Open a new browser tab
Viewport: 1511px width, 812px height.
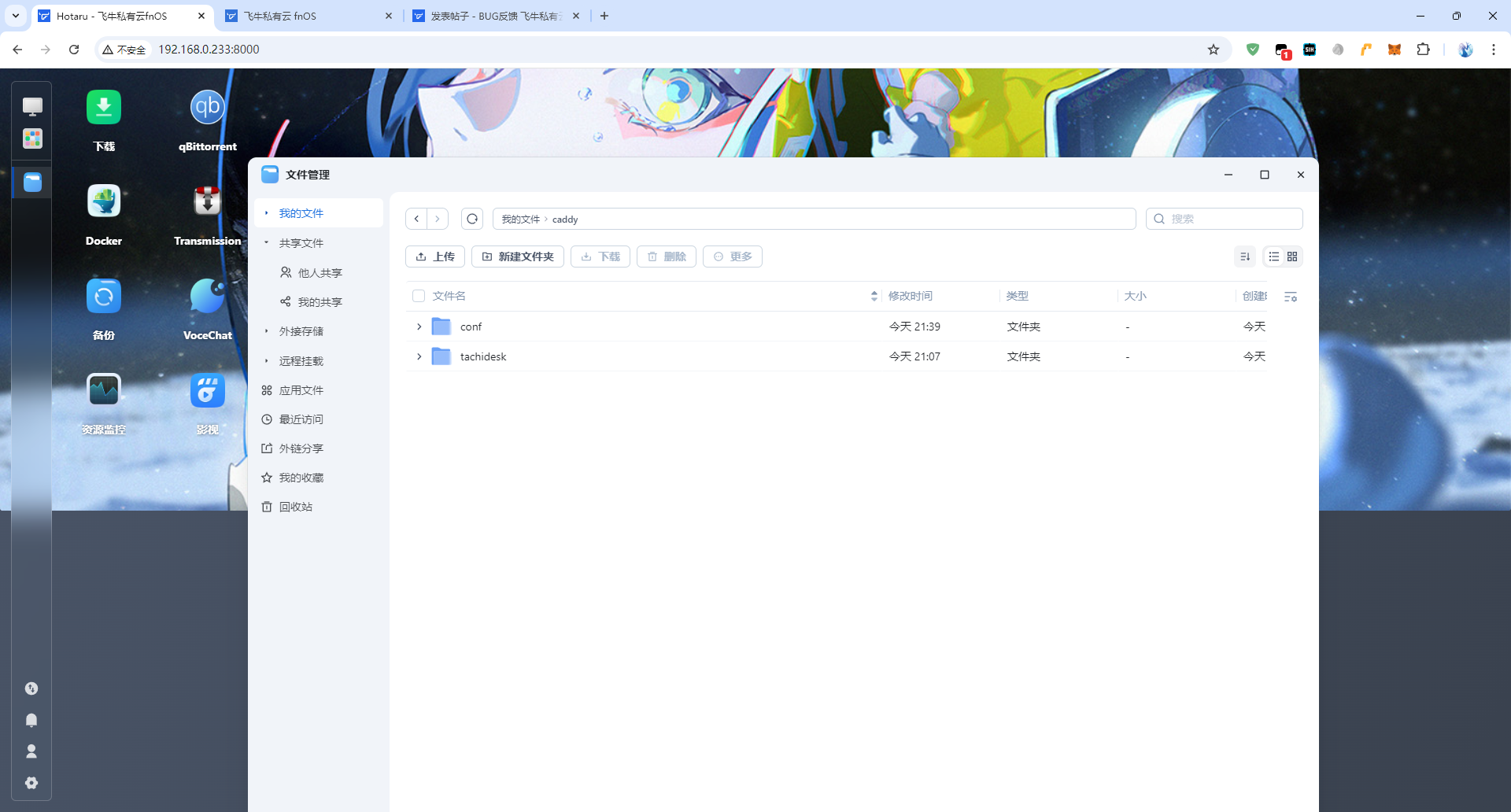(604, 16)
